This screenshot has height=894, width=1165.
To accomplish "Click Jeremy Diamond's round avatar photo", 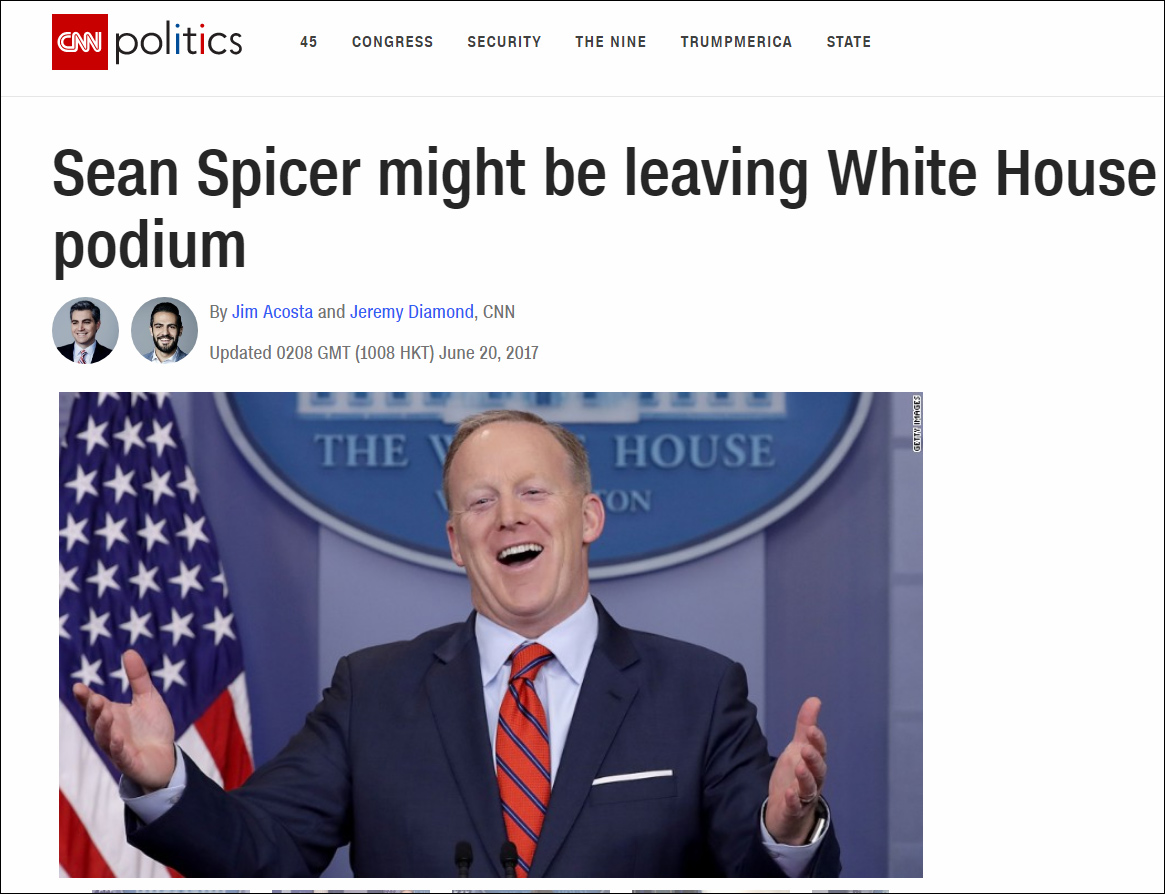I will tap(164, 331).
